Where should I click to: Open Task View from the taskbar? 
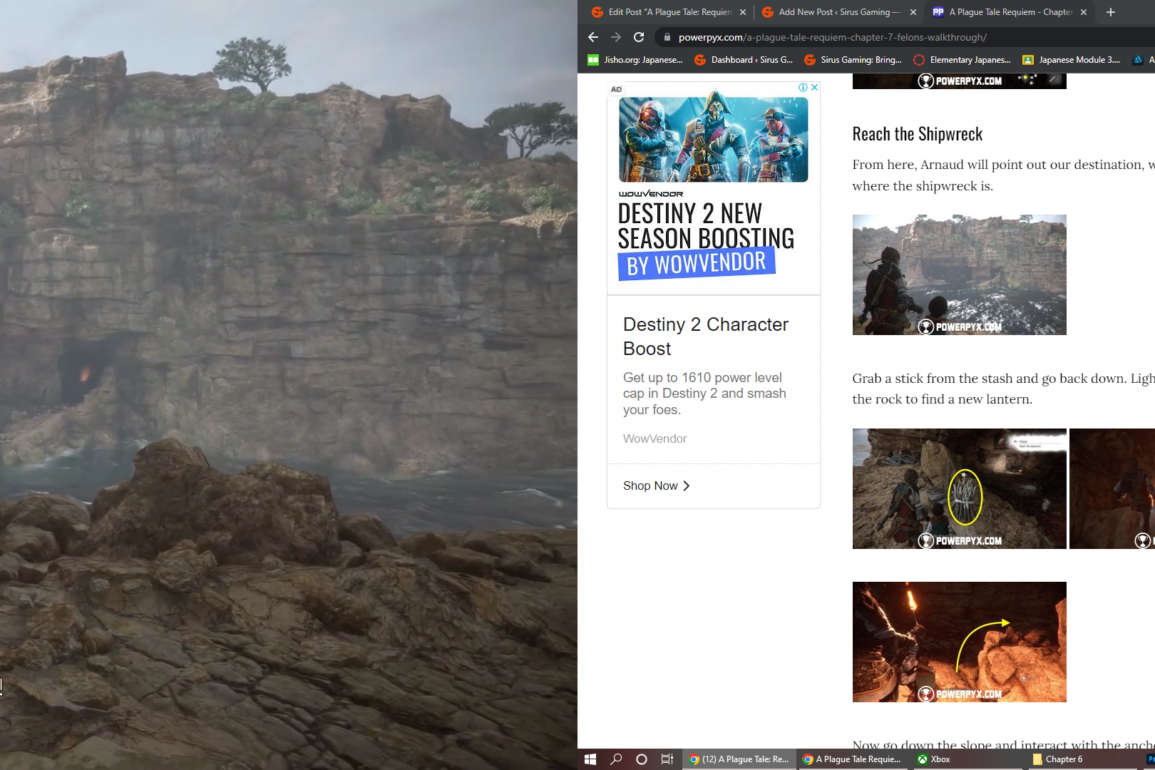click(x=667, y=759)
